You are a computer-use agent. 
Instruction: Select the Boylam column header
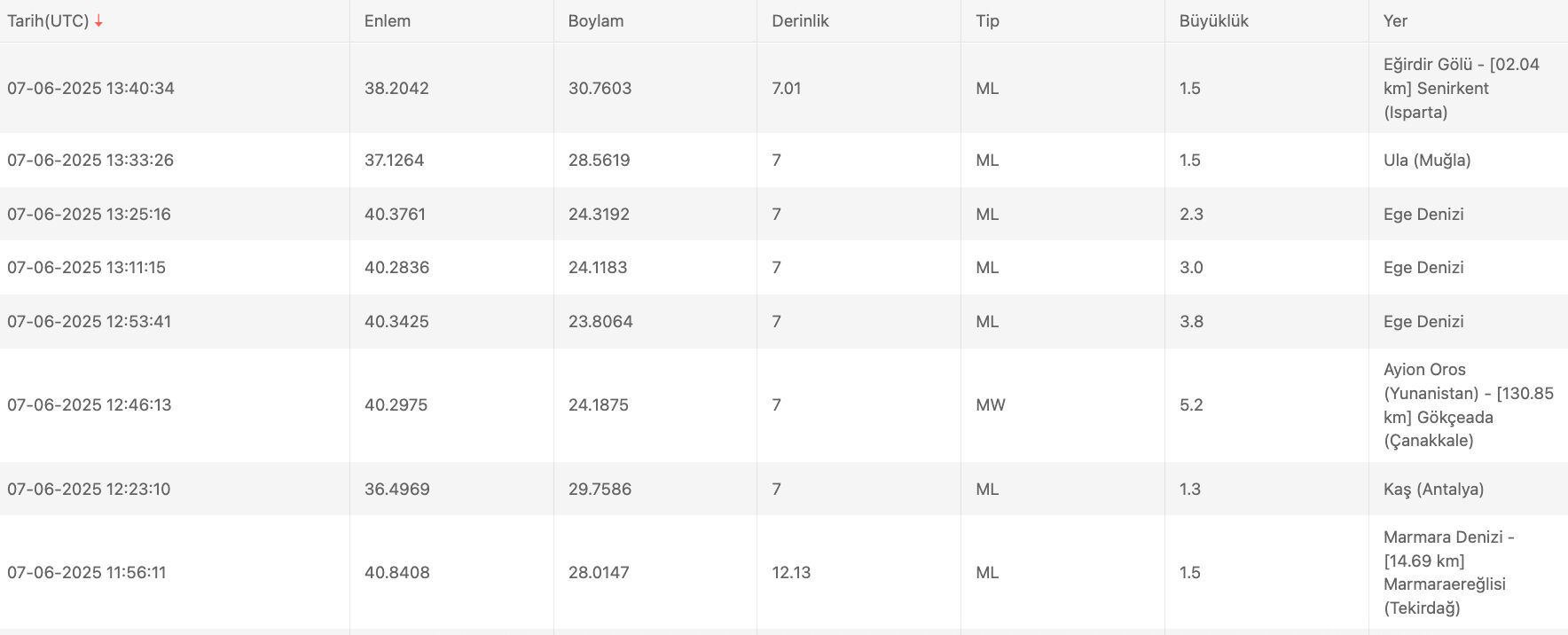(596, 21)
